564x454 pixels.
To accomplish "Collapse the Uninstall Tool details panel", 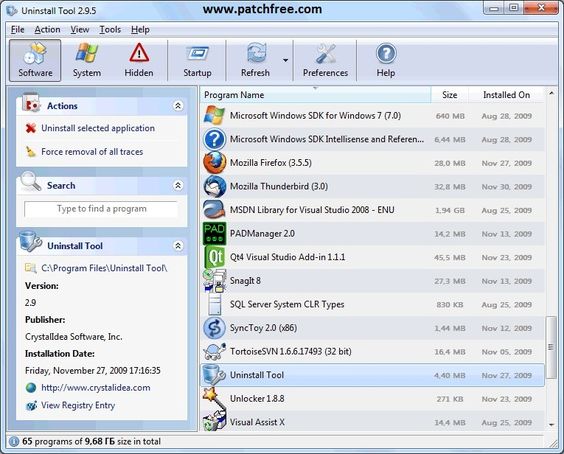I will click(178, 246).
